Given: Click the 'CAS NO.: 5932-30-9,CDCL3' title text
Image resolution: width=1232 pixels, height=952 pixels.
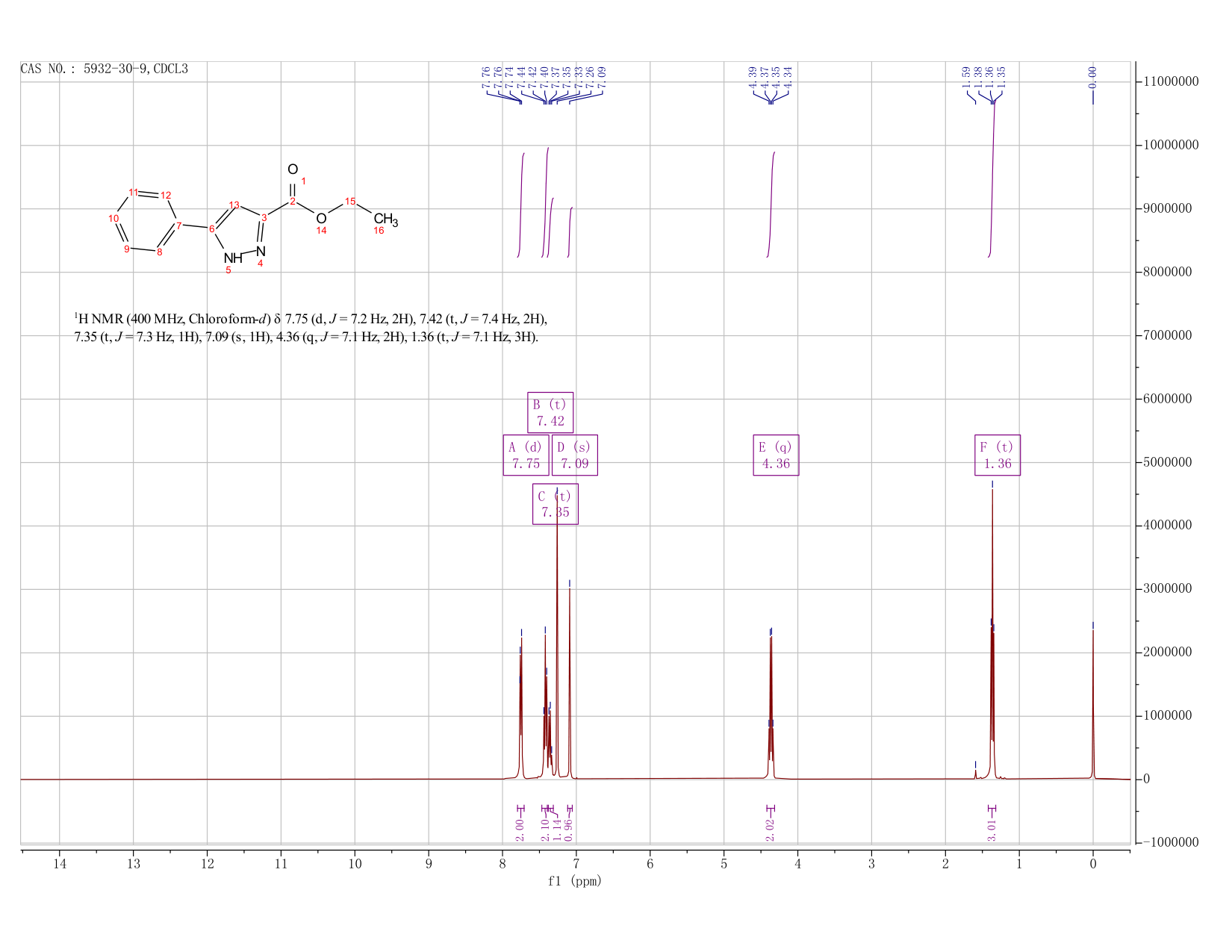Looking at the screenshot, I should (x=105, y=69).
